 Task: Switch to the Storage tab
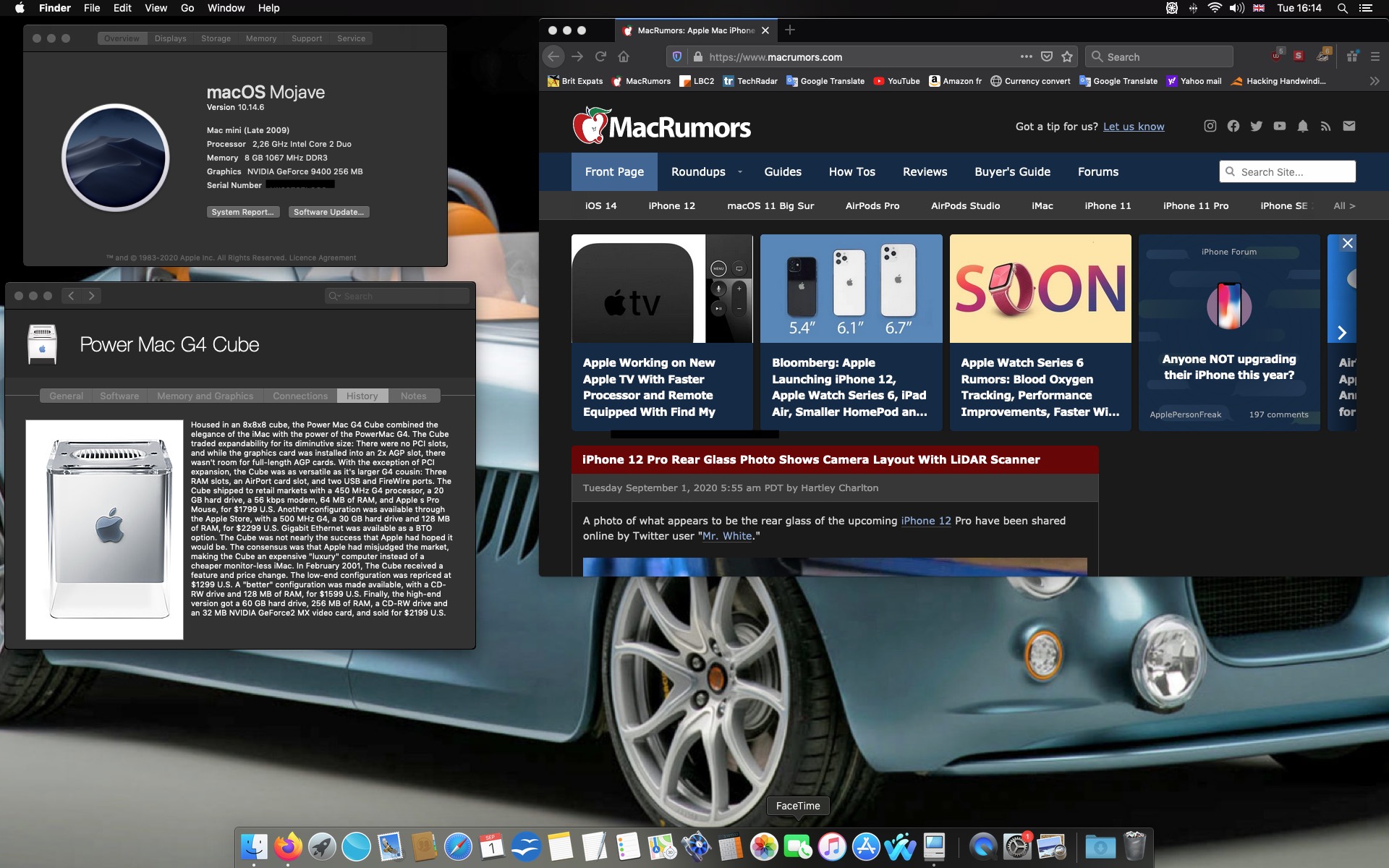[216, 38]
